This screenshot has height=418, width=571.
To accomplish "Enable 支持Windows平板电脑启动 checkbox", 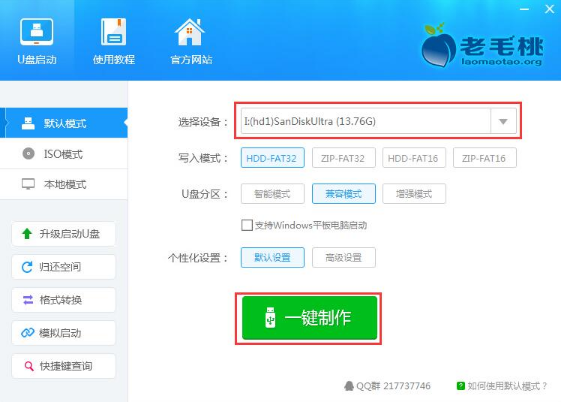I will (x=247, y=225).
